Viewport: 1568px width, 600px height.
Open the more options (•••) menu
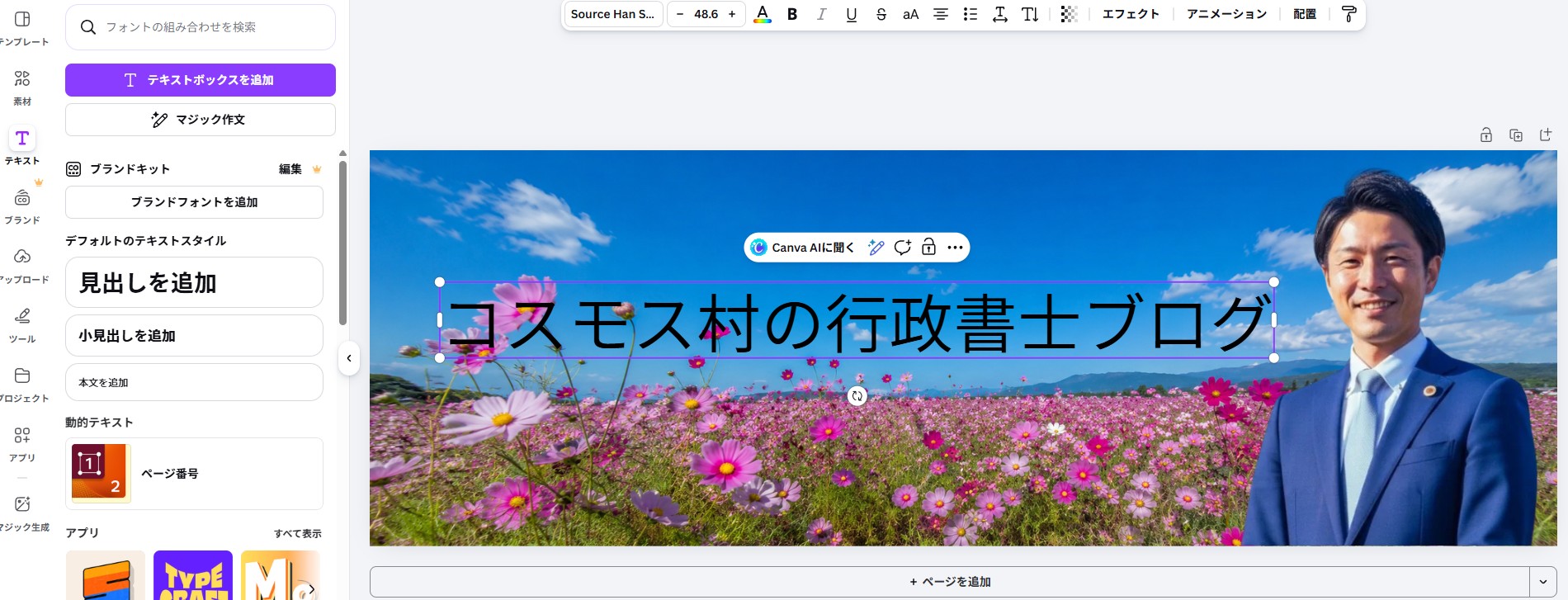[955, 248]
